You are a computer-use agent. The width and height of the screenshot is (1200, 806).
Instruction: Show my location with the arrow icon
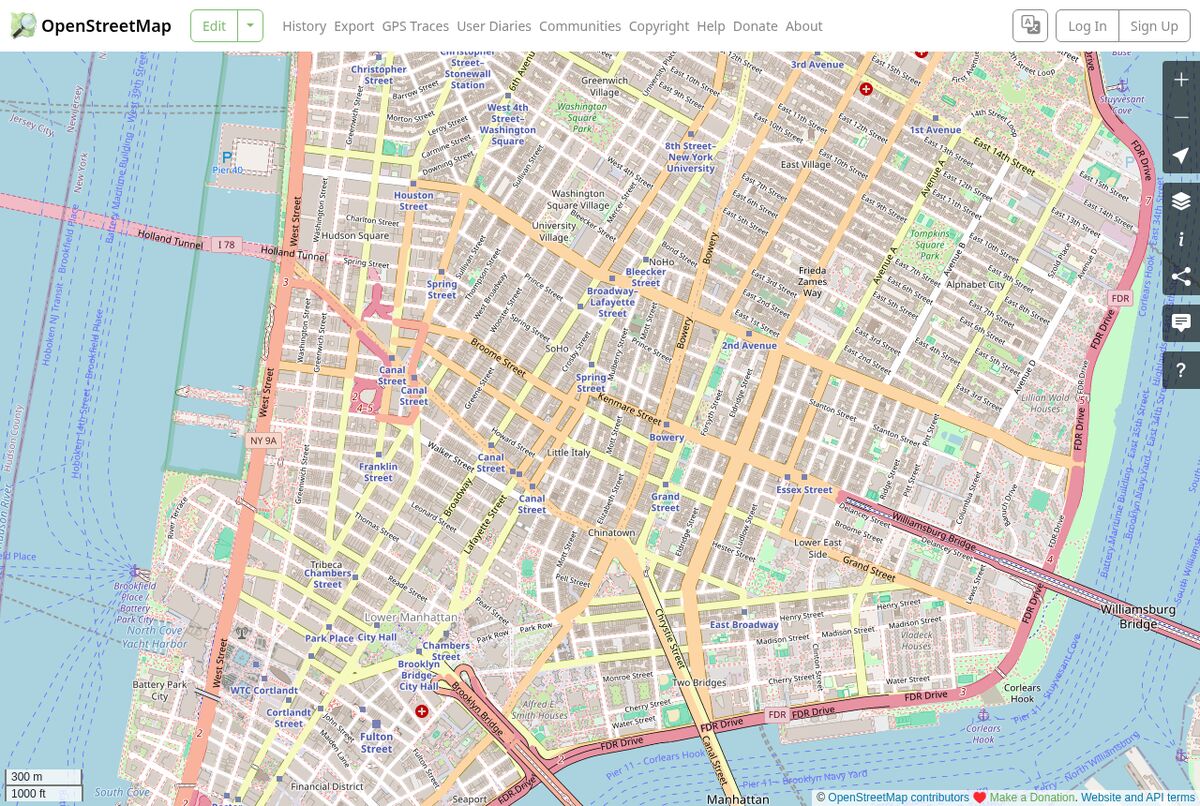(x=1181, y=156)
